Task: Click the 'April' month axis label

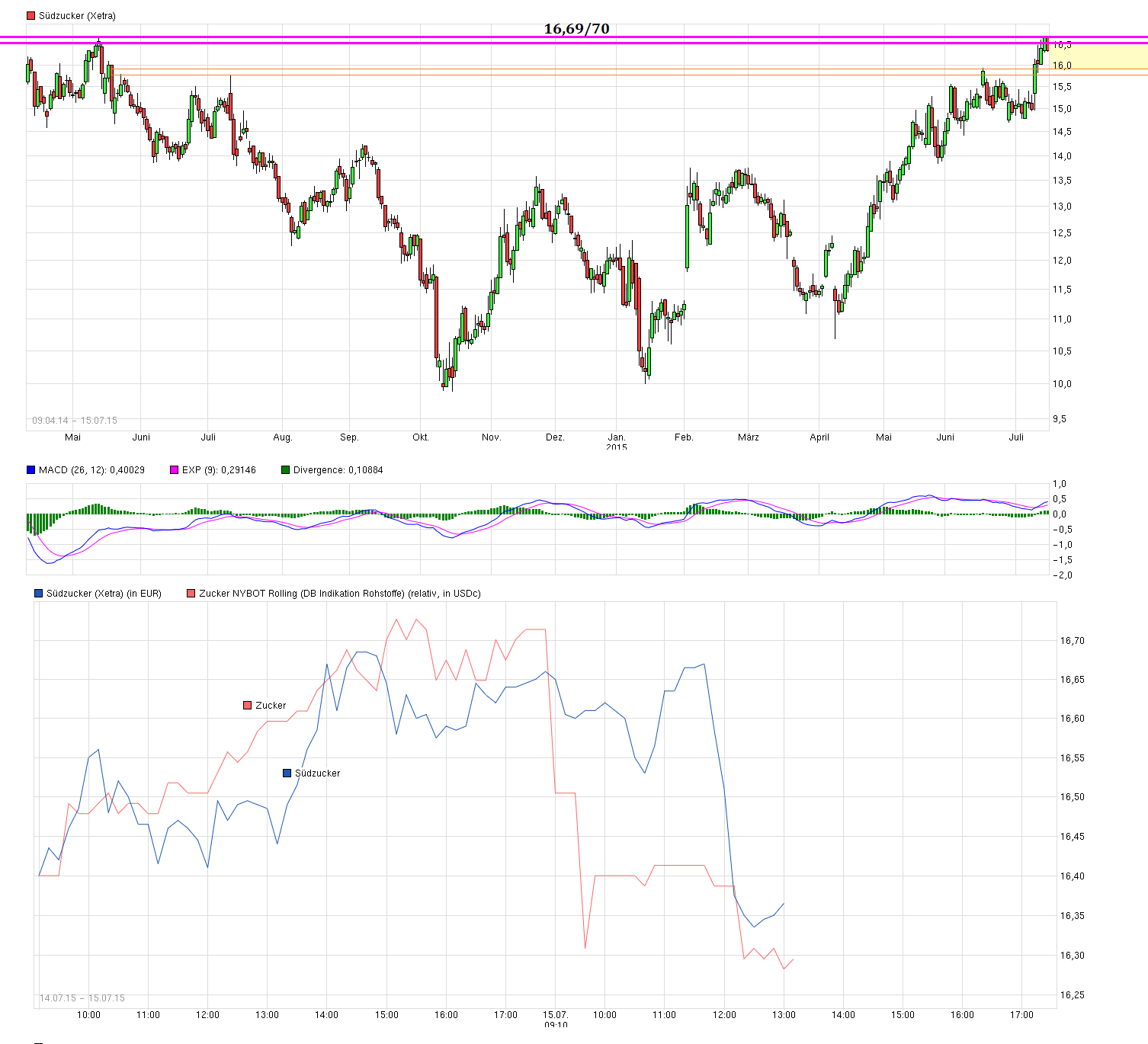Action: (819, 437)
